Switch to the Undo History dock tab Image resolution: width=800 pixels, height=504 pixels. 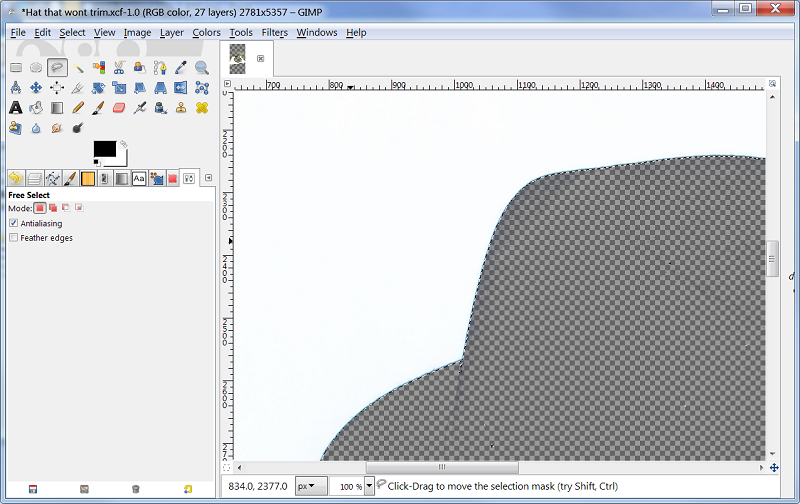(x=16, y=178)
